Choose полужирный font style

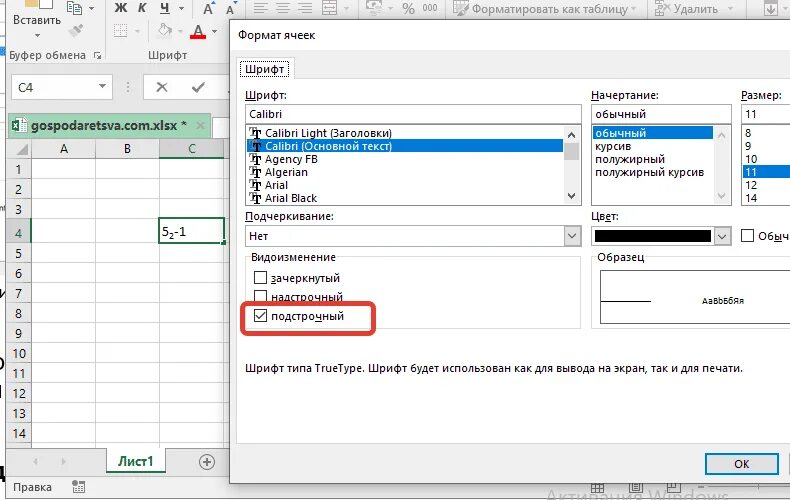click(x=630, y=159)
